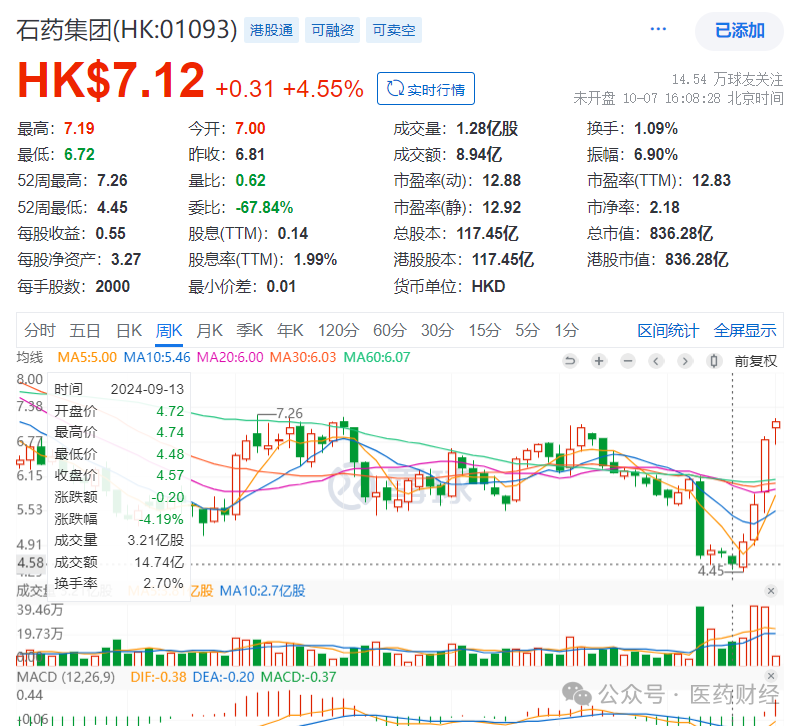
Task: Click the MA10:5.46 moving average label
Action: pos(157,357)
